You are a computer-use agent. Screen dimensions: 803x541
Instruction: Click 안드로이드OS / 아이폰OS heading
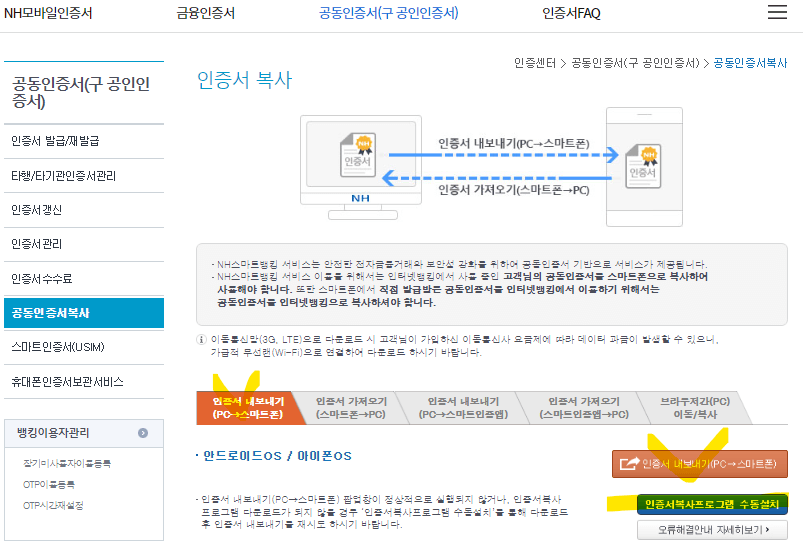tap(277, 456)
